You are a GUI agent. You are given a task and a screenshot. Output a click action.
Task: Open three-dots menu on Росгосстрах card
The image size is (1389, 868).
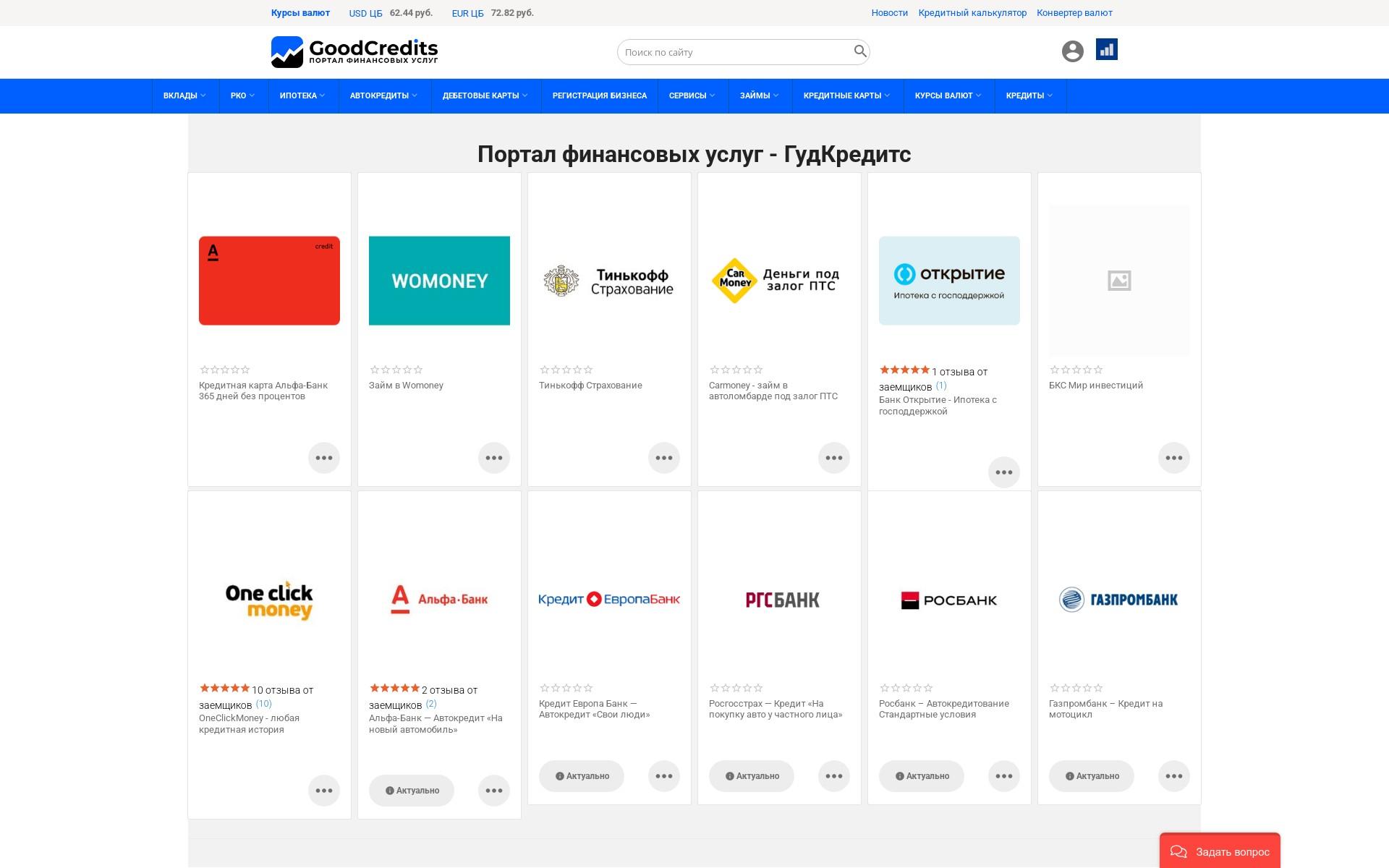(834, 776)
